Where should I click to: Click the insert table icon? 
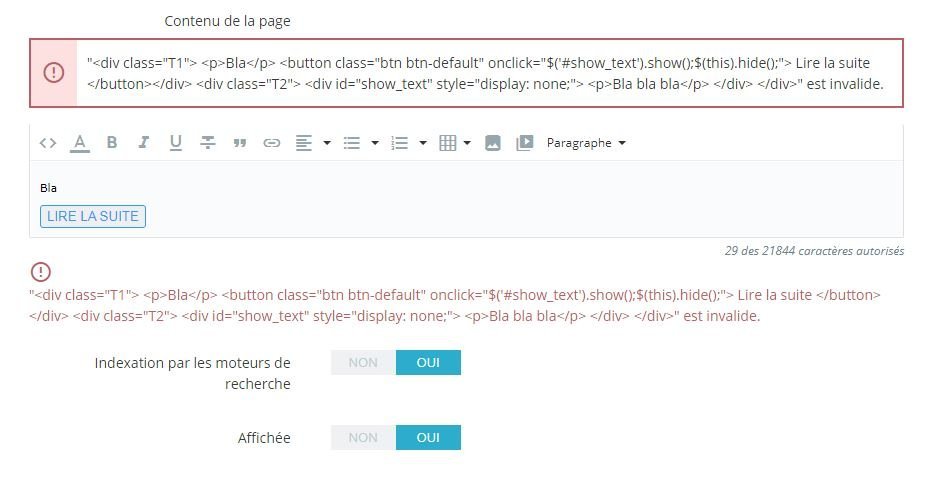pyautogui.click(x=447, y=143)
